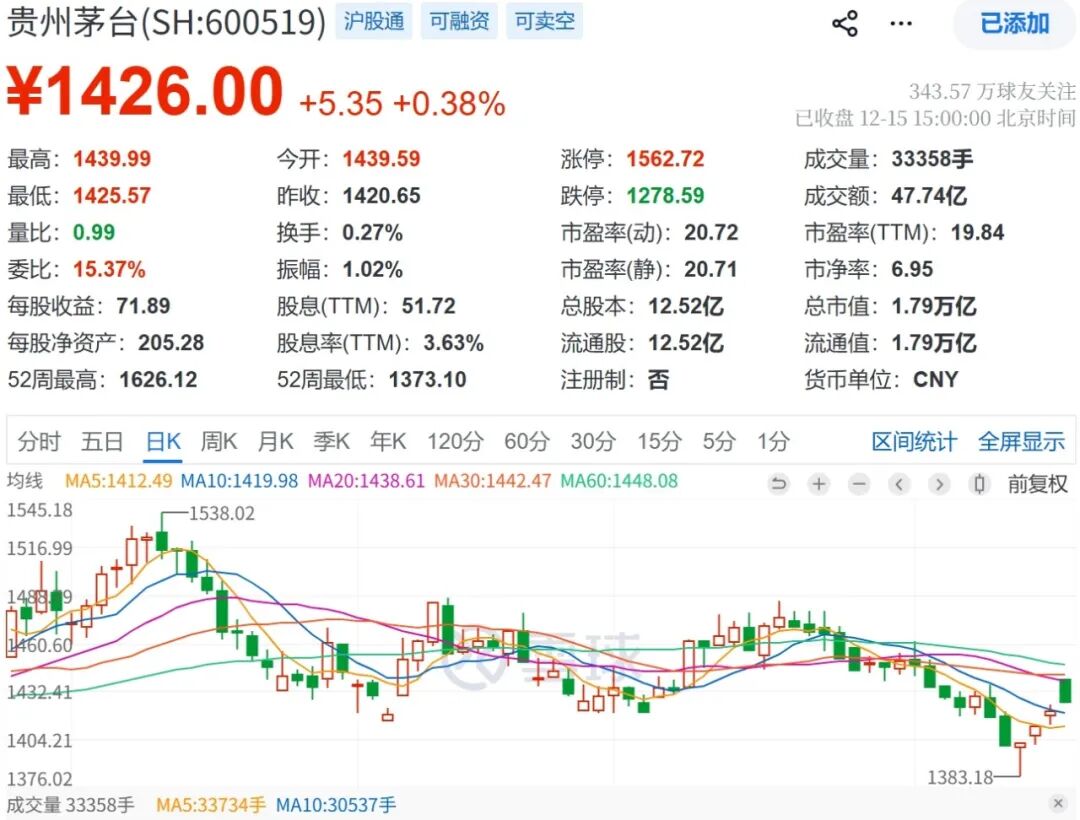Click the chart reset undo icon

pyautogui.click(x=778, y=484)
